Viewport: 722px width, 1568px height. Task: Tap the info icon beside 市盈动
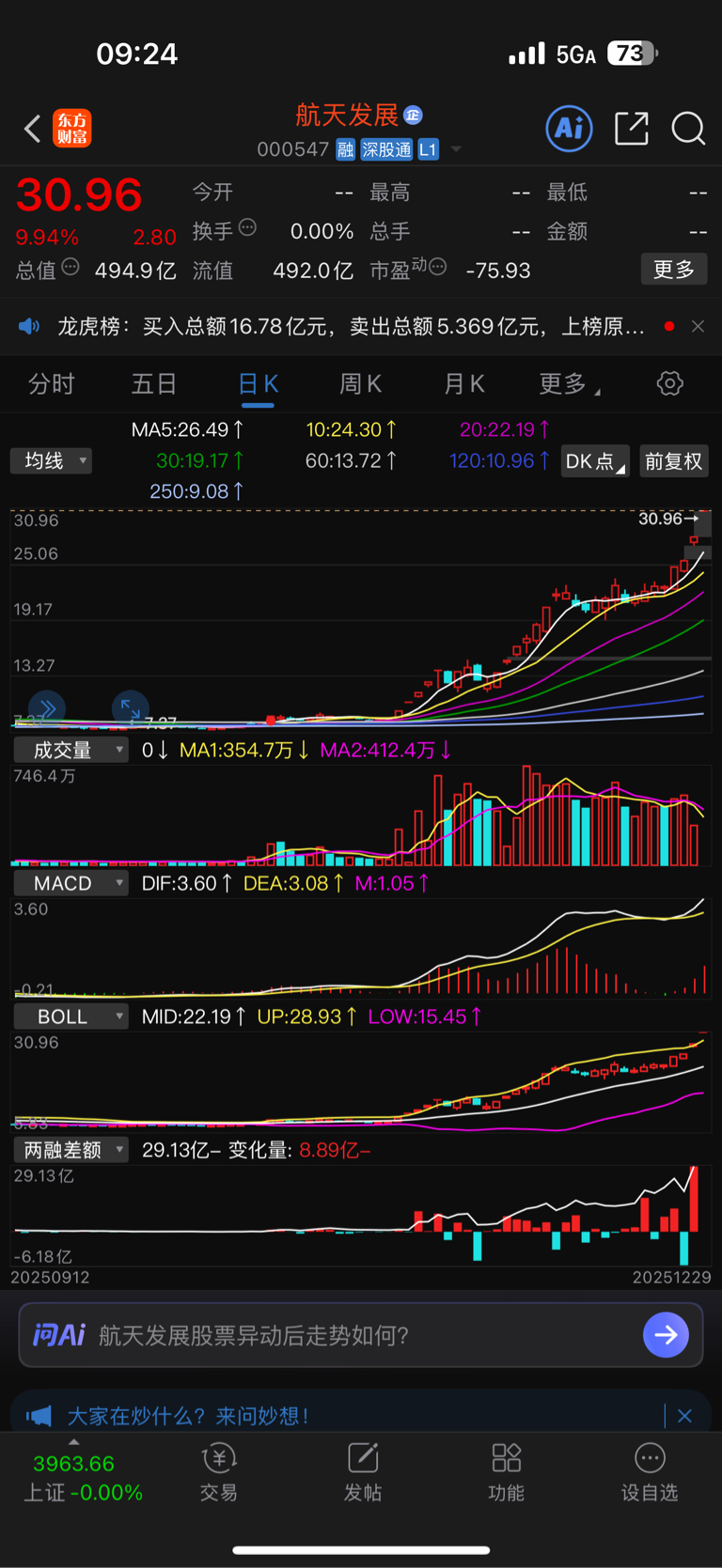click(437, 268)
